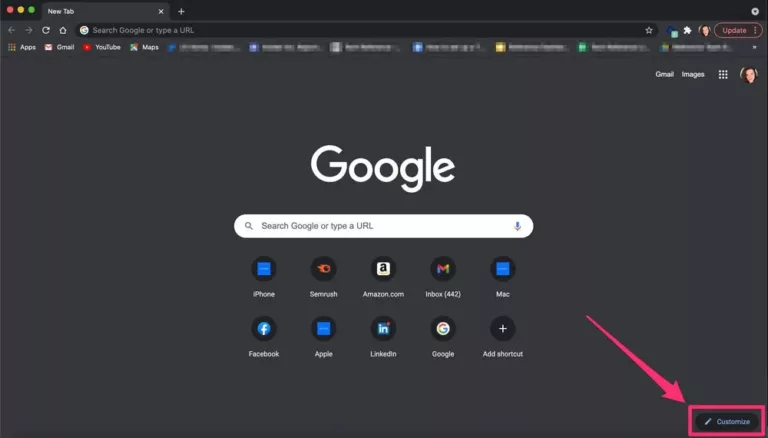Screen dimensions: 768x438
Task: Click the magnifier icon in search box
Action: pos(249,226)
